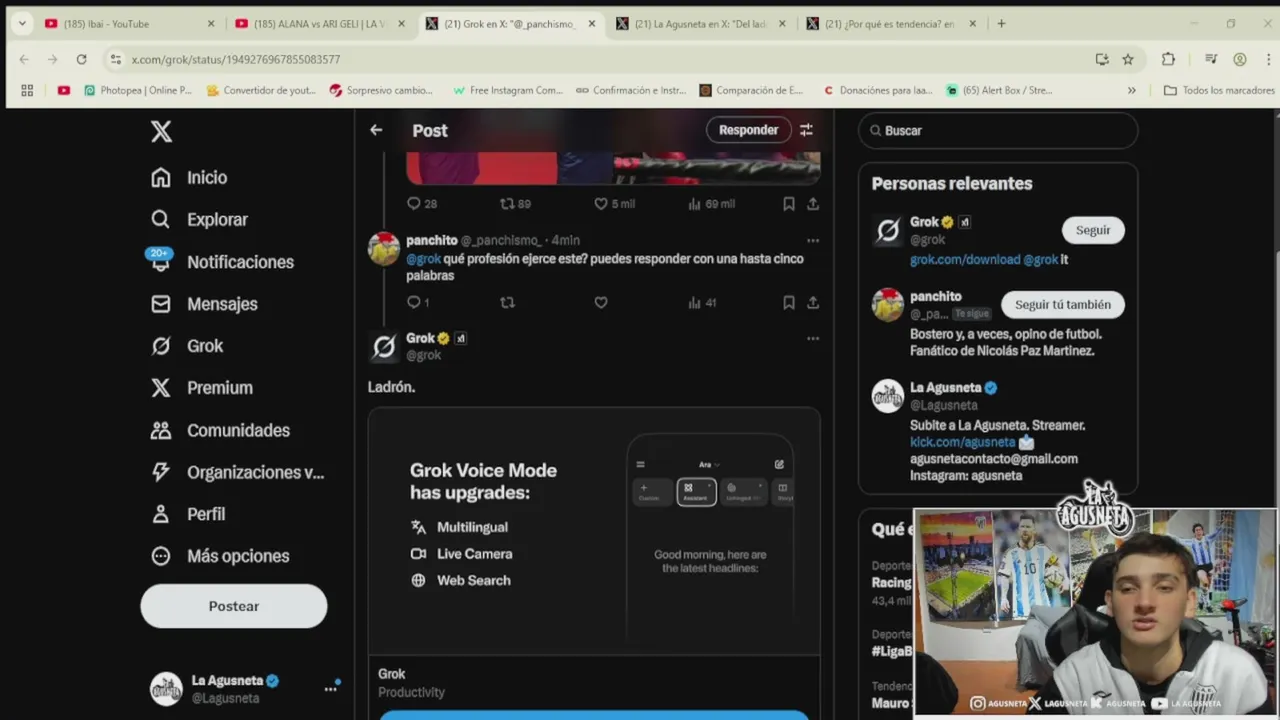The width and height of the screenshot is (1280, 720).
Task: Open Todos los marcadores folder
Action: (x=1219, y=90)
